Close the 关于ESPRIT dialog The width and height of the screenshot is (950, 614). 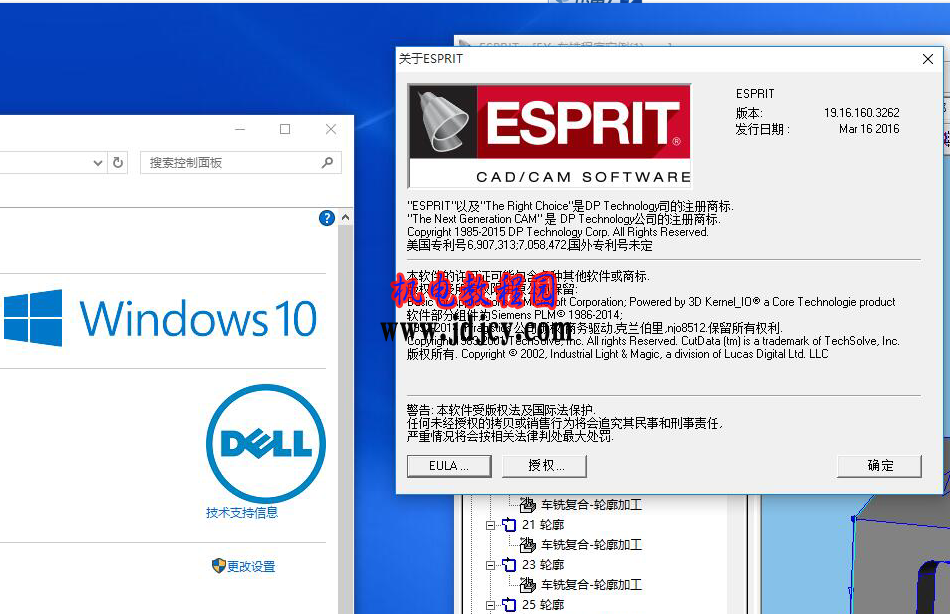tap(928, 59)
